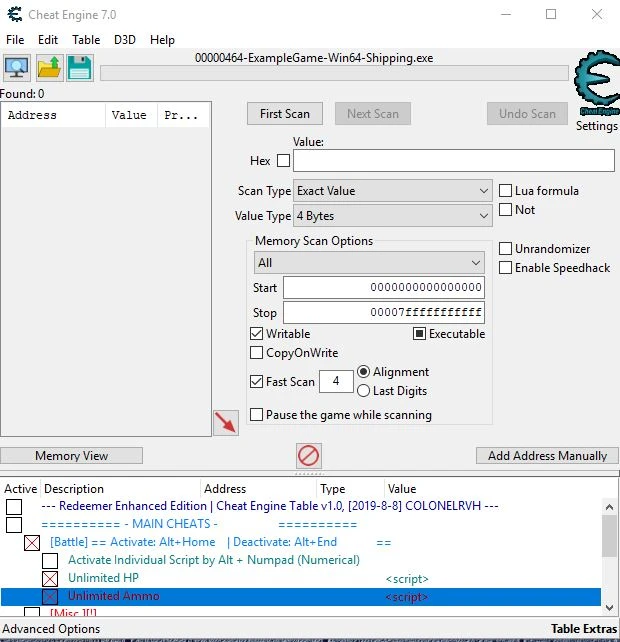Save the current table floppy icon
The image size is (620, 642).
coord(79,68)
